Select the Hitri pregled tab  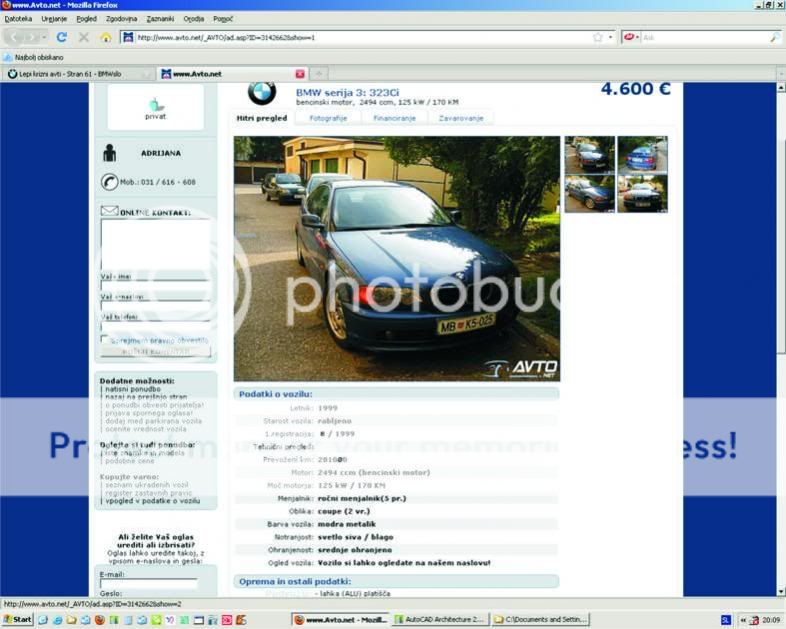[262, 118]
